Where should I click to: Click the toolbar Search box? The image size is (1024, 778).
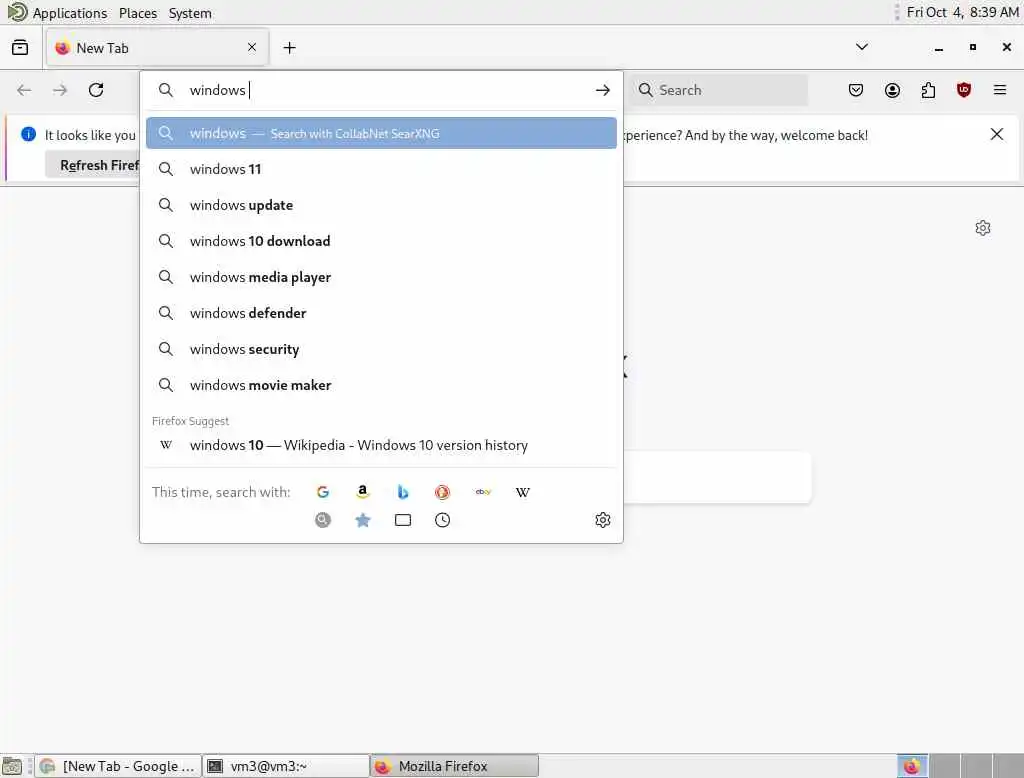(x=718, y=90)
